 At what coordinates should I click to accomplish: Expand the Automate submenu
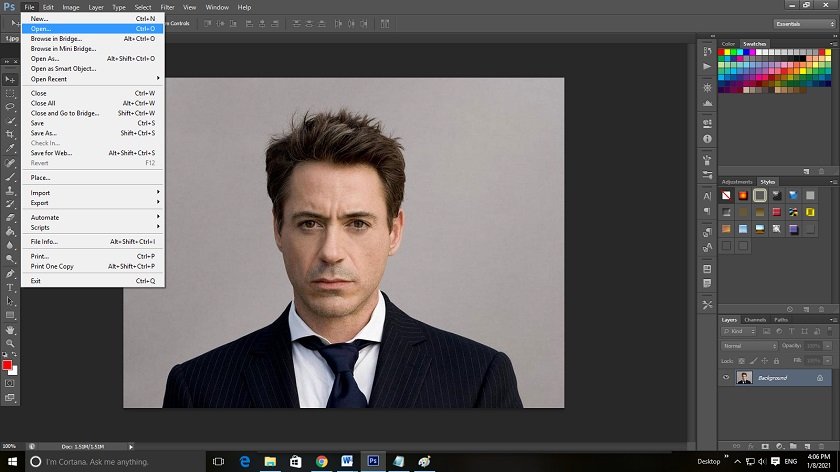pyautogui.click(x=93, y=218)
